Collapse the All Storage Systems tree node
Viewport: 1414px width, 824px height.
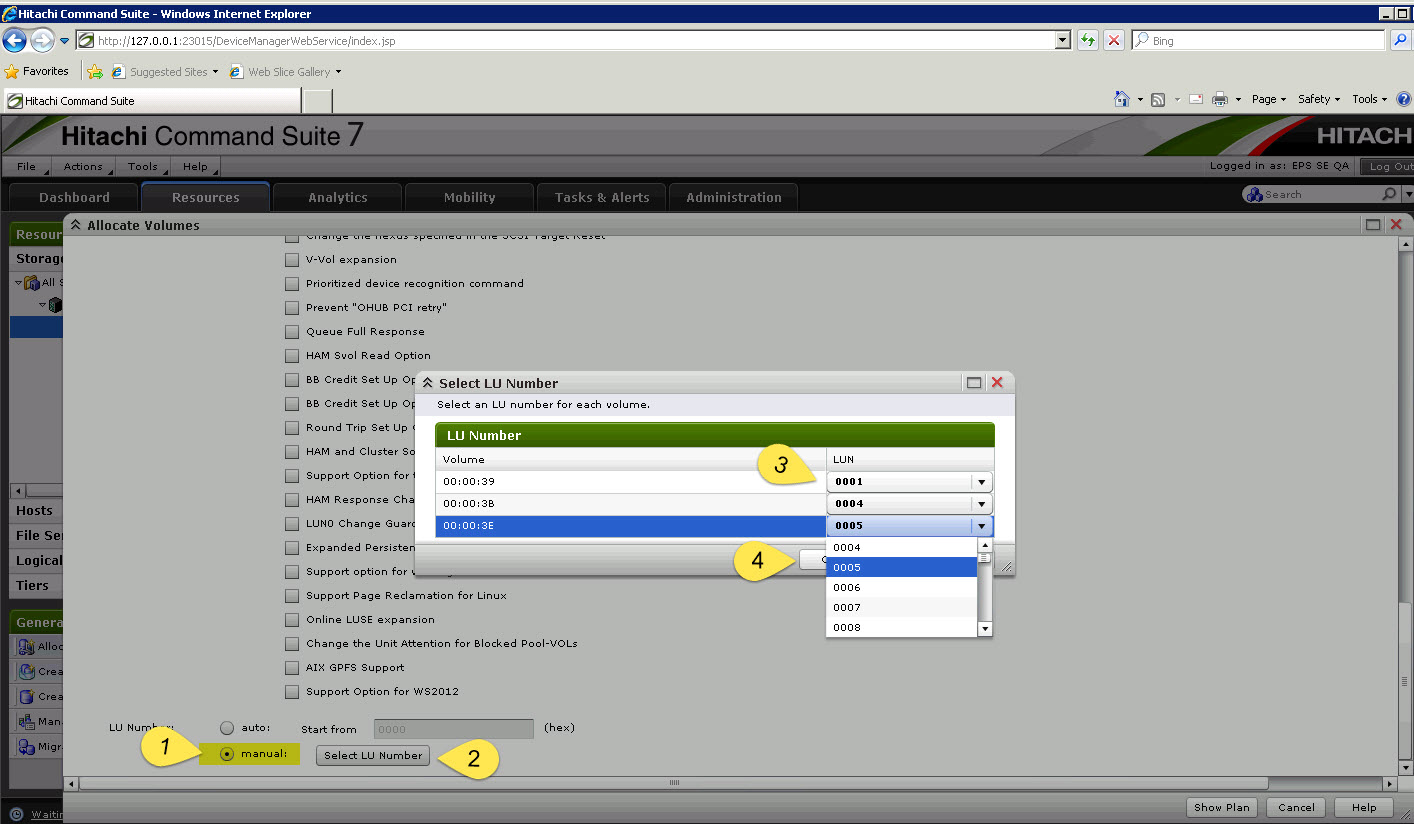(x=19, y=283)
